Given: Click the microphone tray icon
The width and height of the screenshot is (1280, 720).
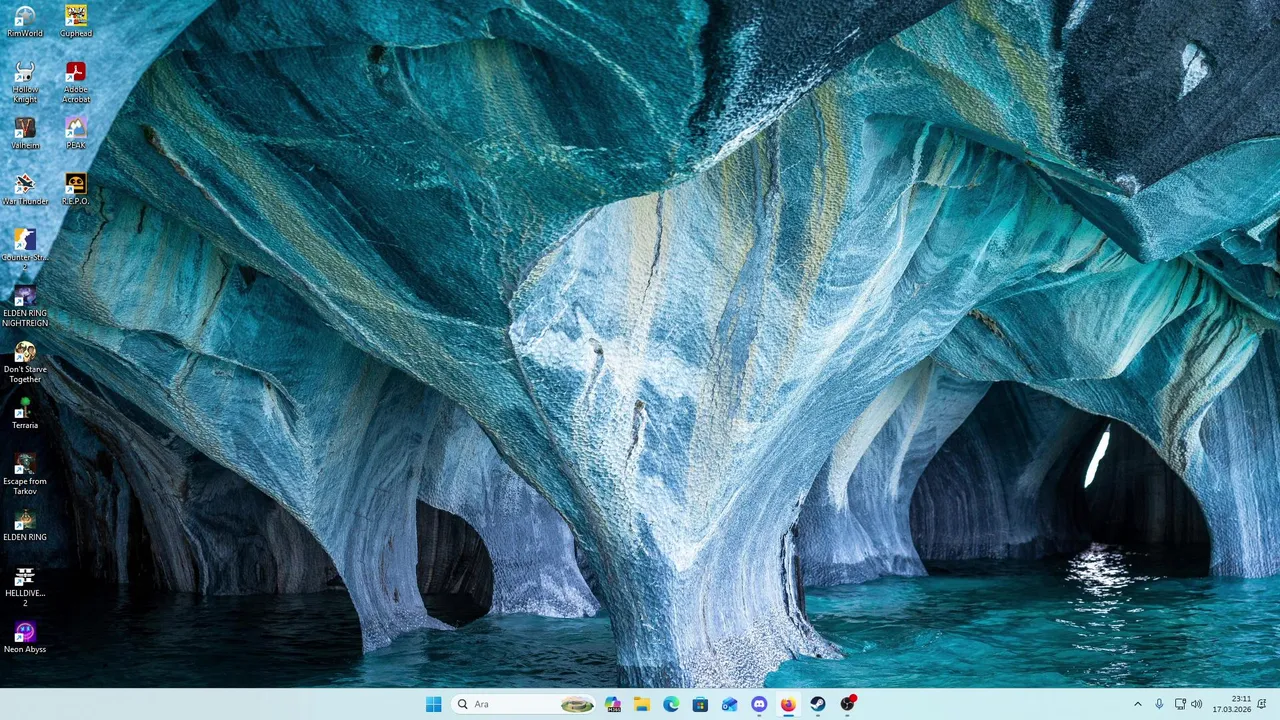Looking at the screenshot, I should [1159, 704].
